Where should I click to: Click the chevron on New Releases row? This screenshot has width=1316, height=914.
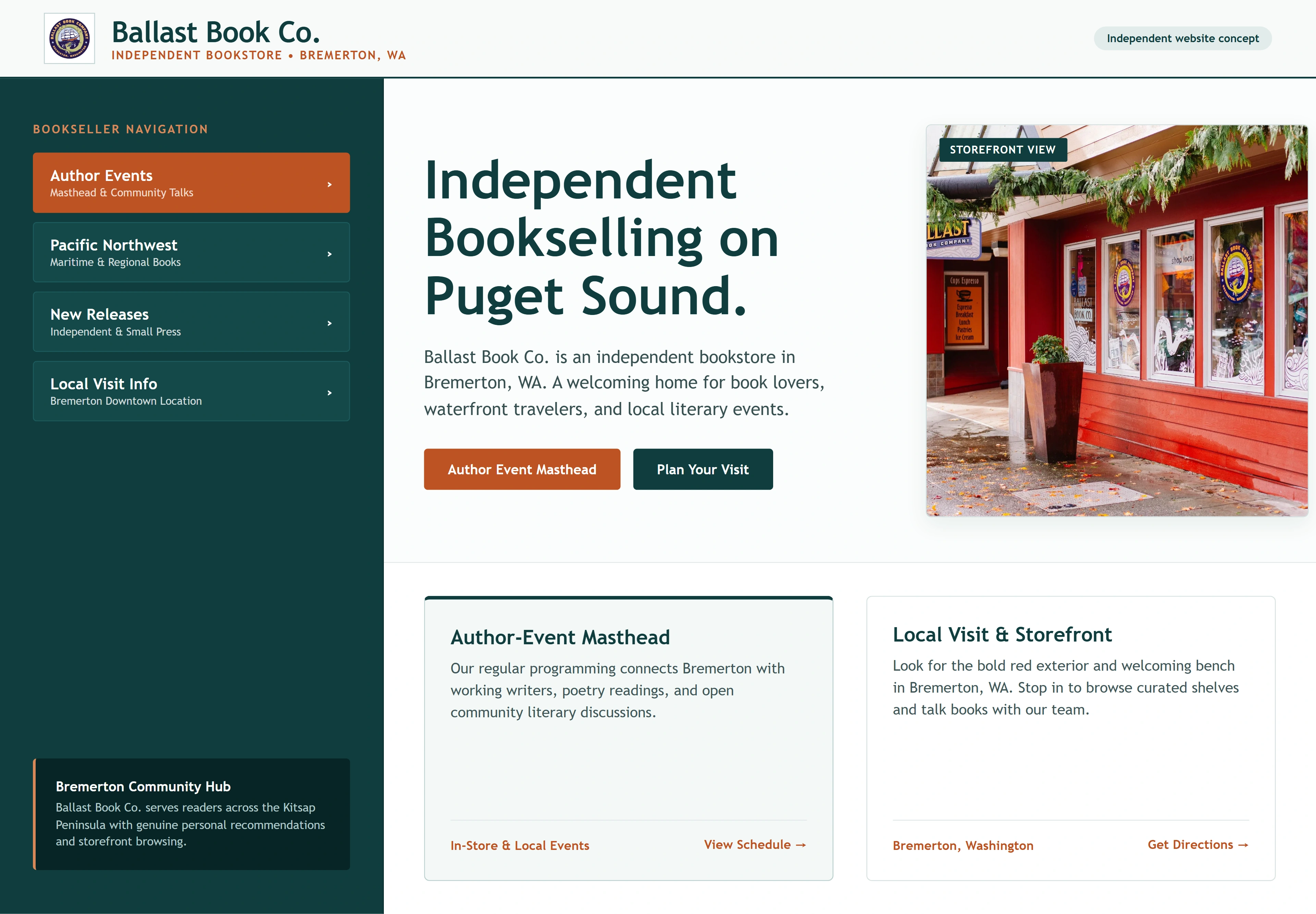pos(329,323)
